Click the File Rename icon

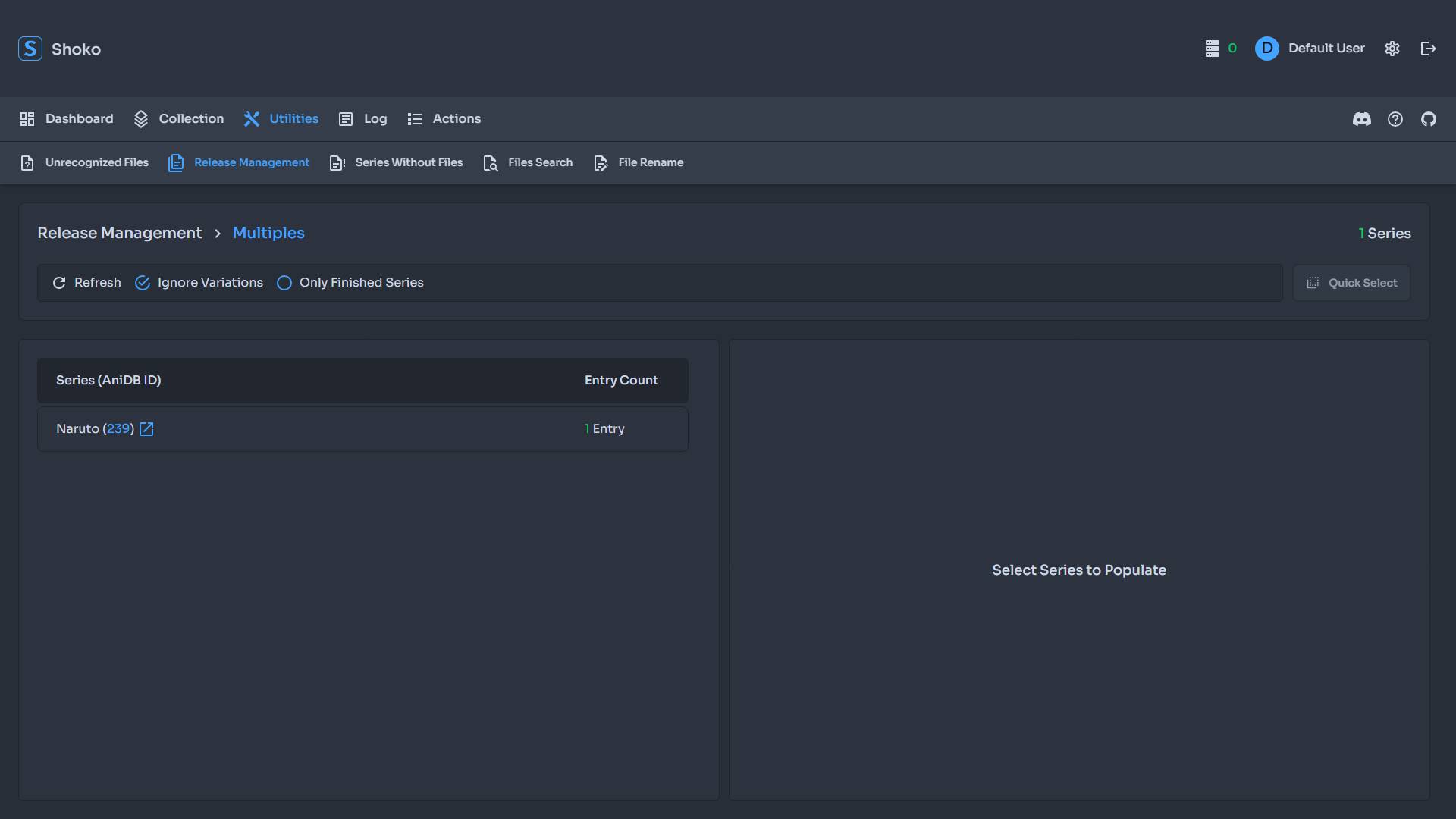click(601, 163)
